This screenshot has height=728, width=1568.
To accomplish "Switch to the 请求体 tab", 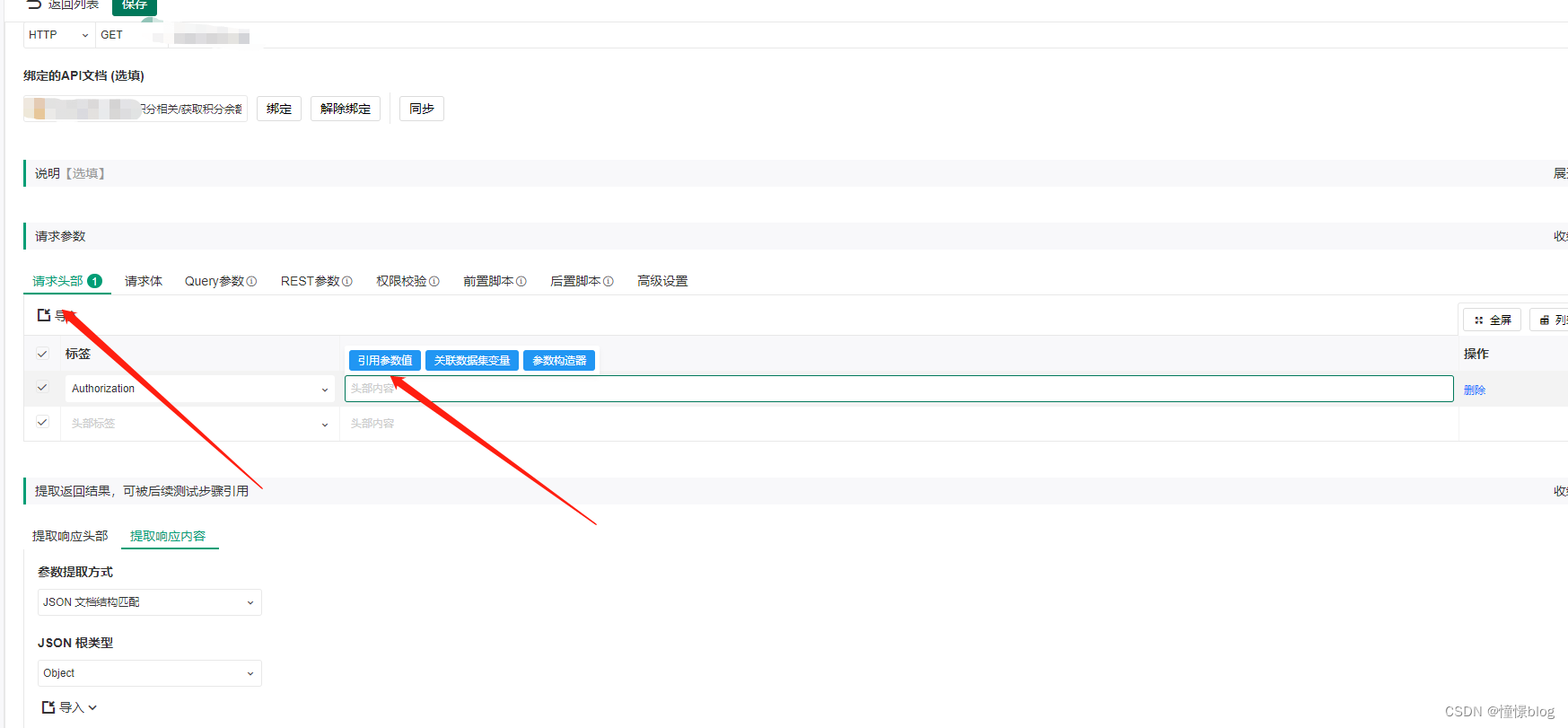I will click(144, 281).
